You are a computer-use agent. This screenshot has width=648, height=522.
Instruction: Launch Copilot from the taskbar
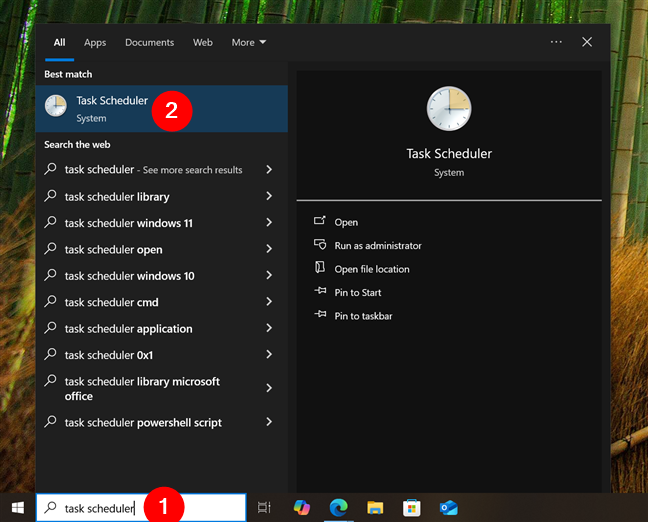(x=302, y=508)
